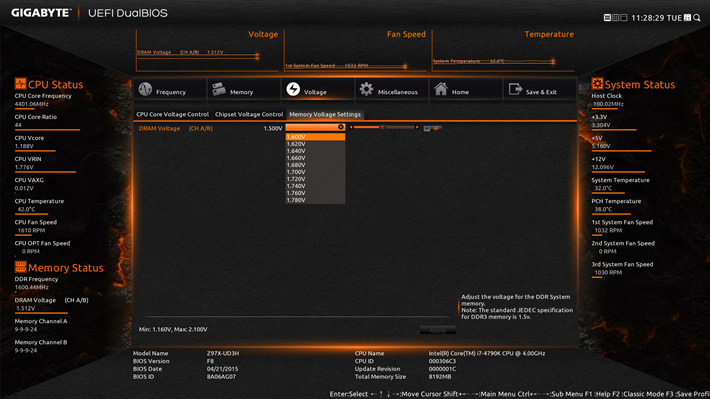The image size is (710, 399).
Task: Click the Apply button
Action: point(437,330)
